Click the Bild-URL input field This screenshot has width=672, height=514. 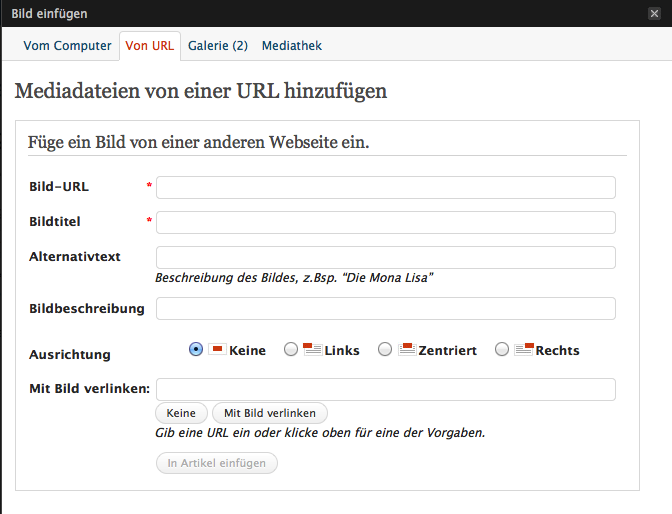(x=385, y=188)
